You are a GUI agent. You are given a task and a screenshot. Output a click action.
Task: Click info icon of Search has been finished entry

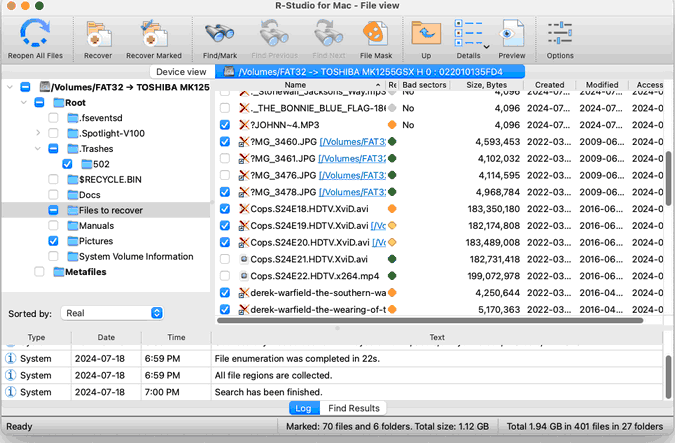point(10,392)
